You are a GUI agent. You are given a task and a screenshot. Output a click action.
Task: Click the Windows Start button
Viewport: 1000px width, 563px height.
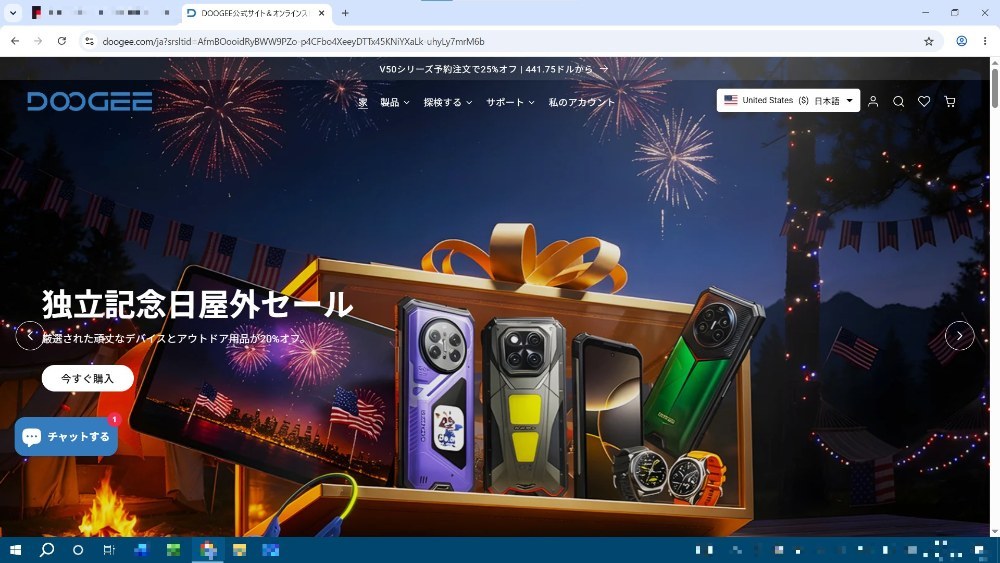point(15,550)
